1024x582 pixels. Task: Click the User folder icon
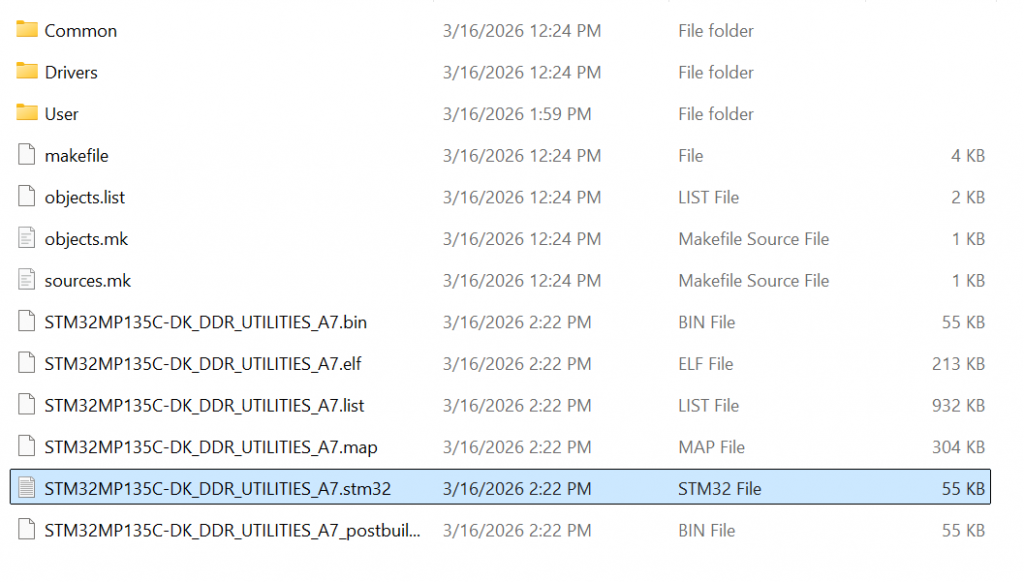pos(27,114)
